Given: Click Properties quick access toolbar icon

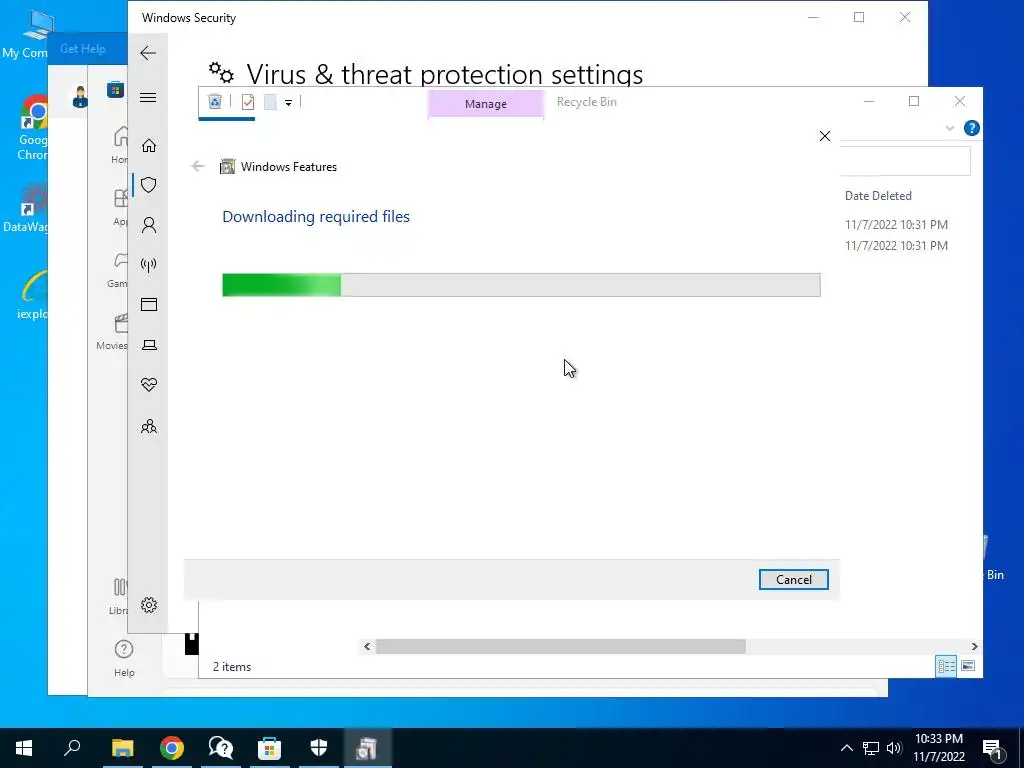Looking at the screenshot, I should [x=248, y=102].
